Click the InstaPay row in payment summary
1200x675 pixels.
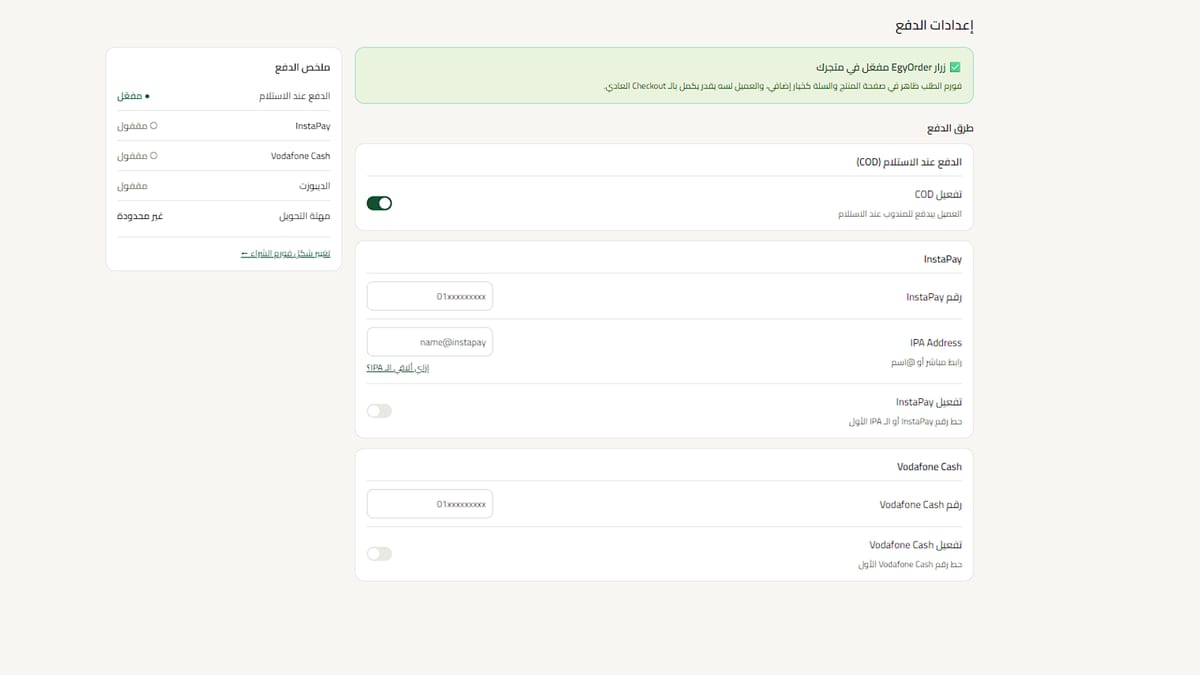coord(223,126)
